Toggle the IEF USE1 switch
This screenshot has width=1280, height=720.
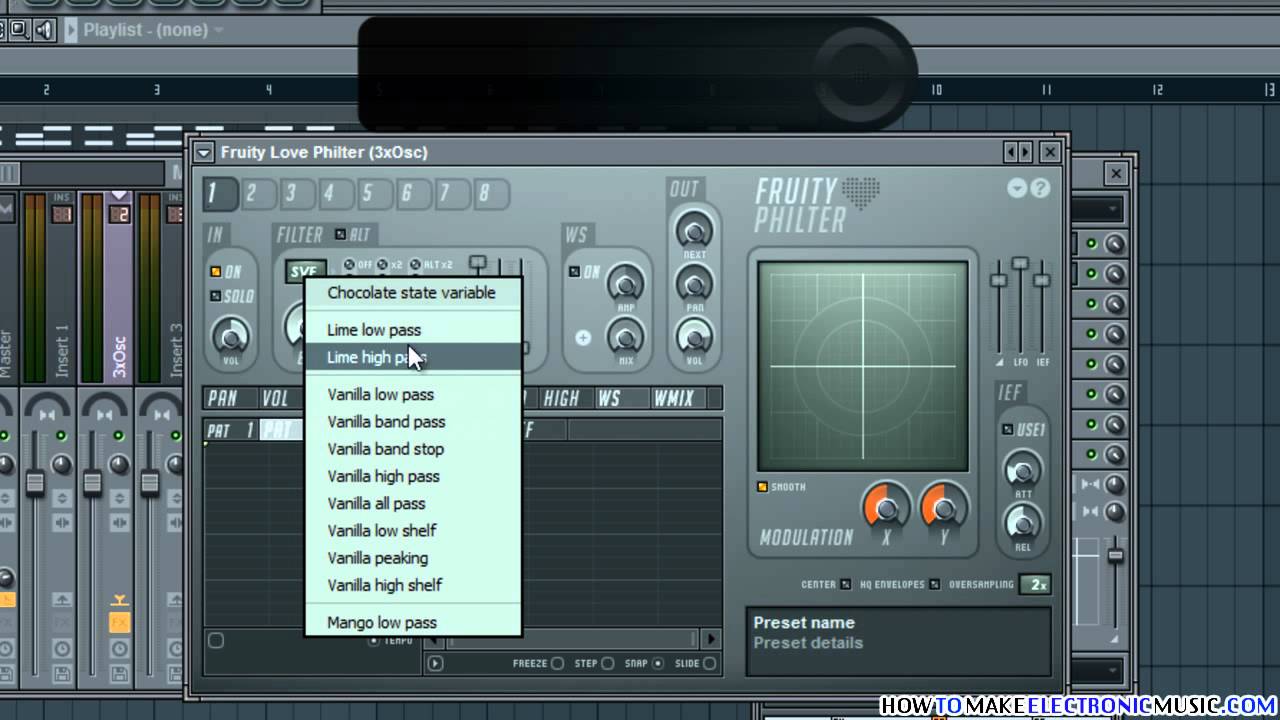[x=1007, y=430]
